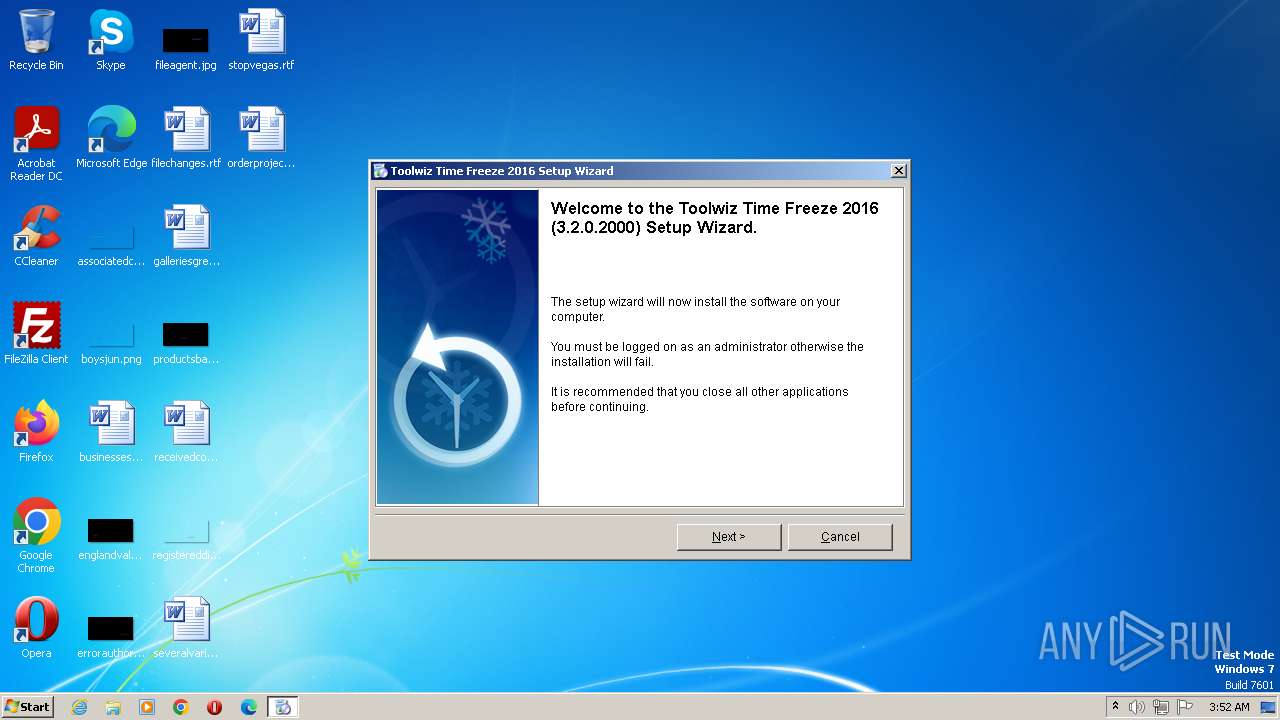Cancel the Toolwiz Time Freeze setup
Screen dimensions: 1280x720
pos(840,537)
